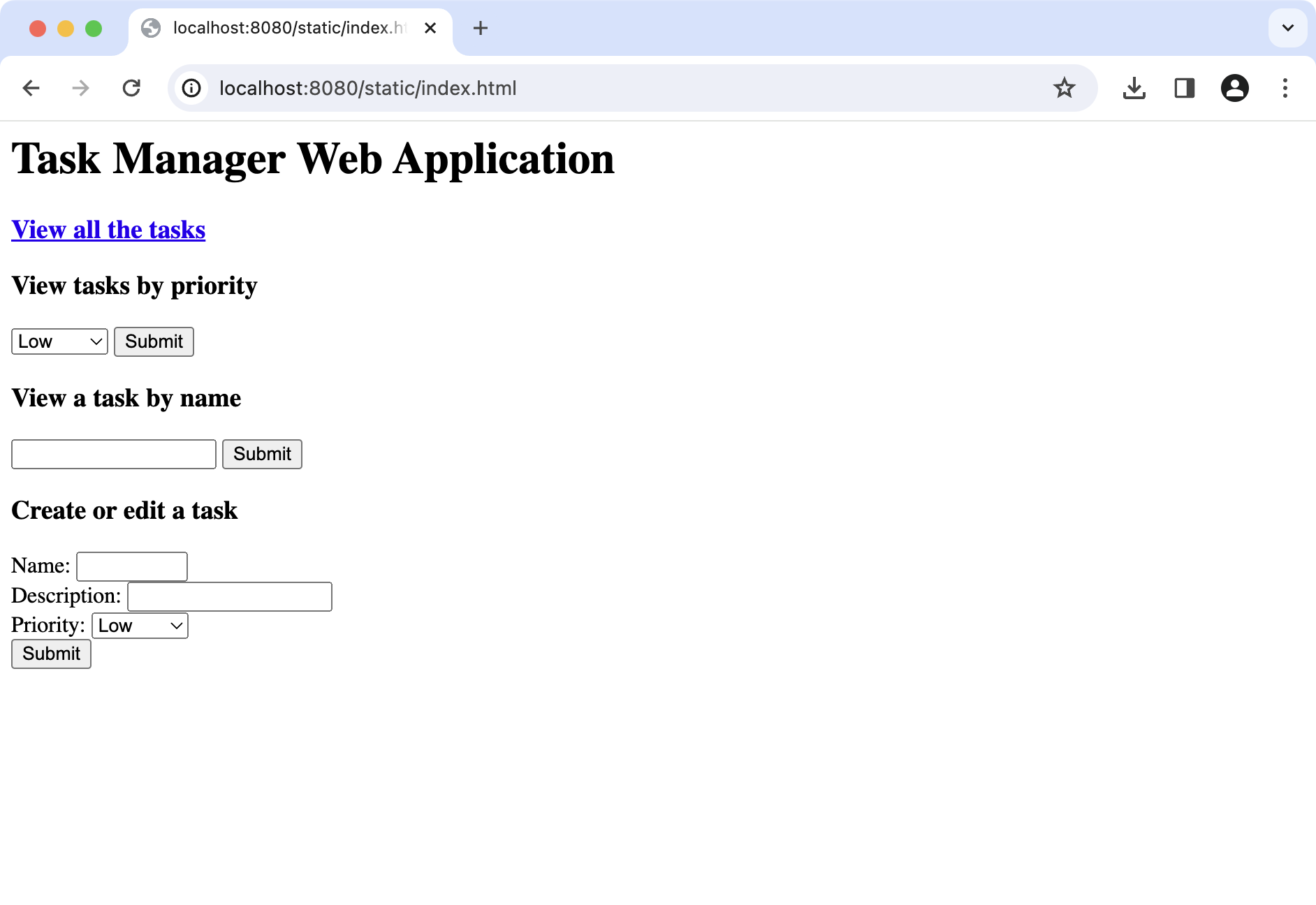Click the new tab plus button
Screen dimensions: 1316x905
click(480, 28)
